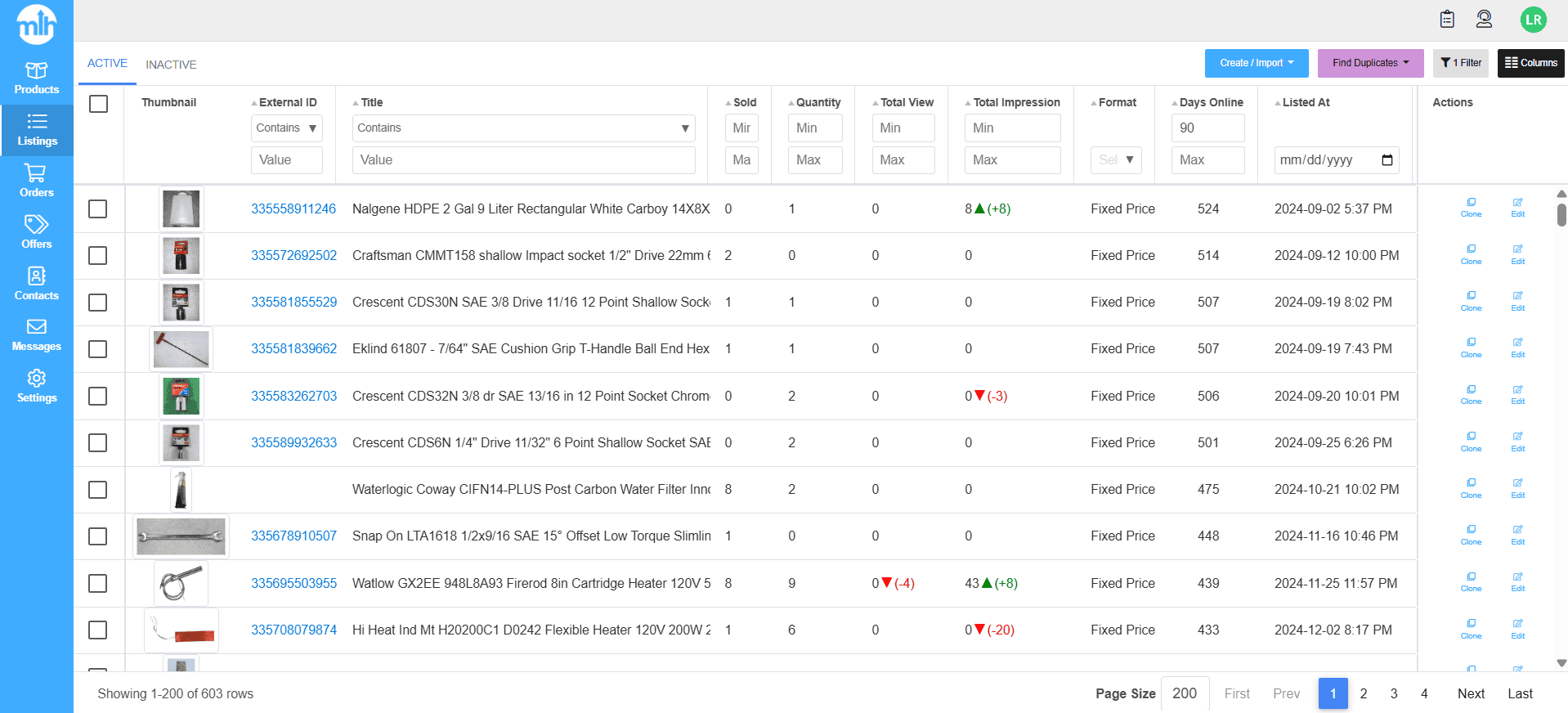The width and height of the screenshot is (1568, 713).
Task: Click Clone icon for Nalgene Carboy listing
Action: (x=1470, y=207)
